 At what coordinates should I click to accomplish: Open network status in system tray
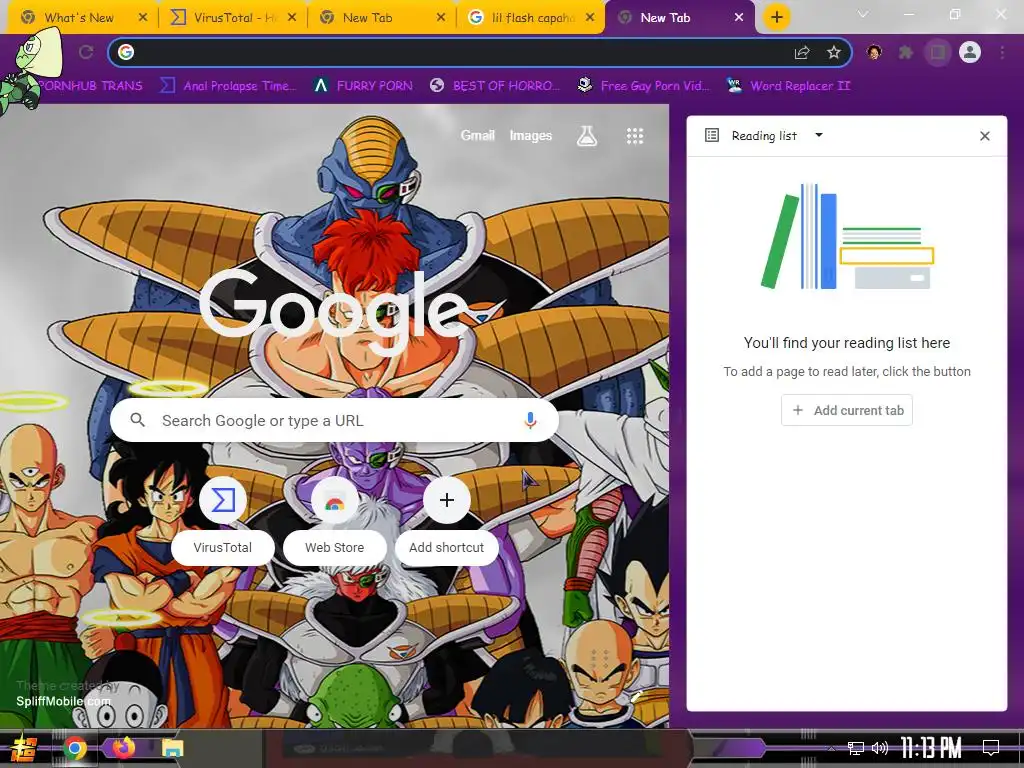(856, 748)
